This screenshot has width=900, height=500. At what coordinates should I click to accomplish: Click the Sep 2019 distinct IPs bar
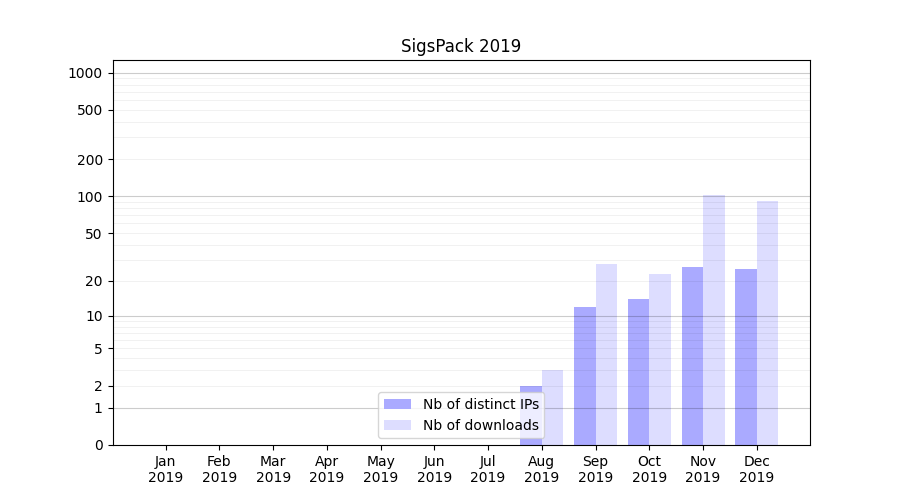[585, 375]
